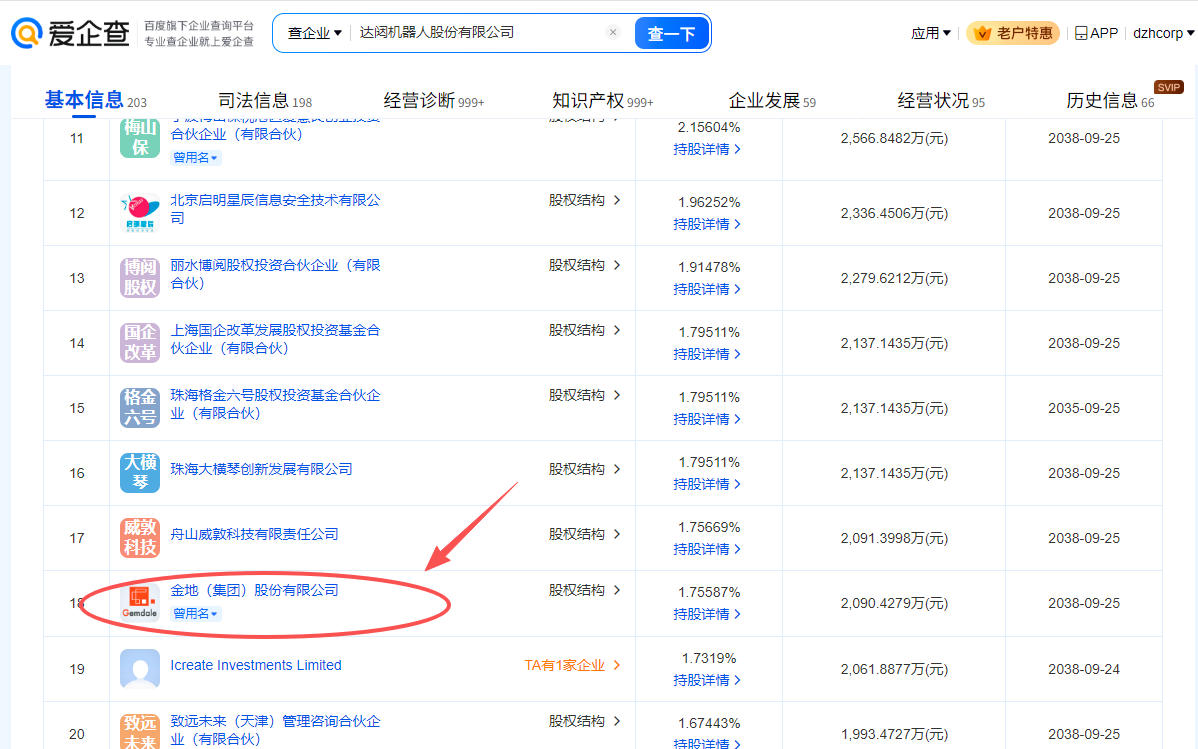
Task: Open the Aiqicha logo homepage
Action: (x=70, y=33)
